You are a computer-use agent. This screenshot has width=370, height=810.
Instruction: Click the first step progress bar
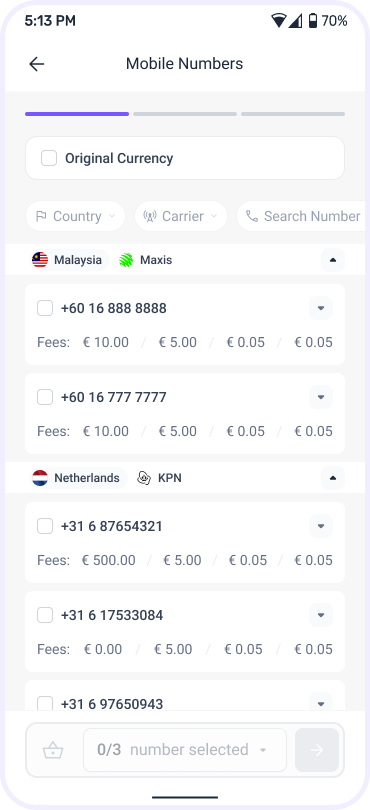77,114
